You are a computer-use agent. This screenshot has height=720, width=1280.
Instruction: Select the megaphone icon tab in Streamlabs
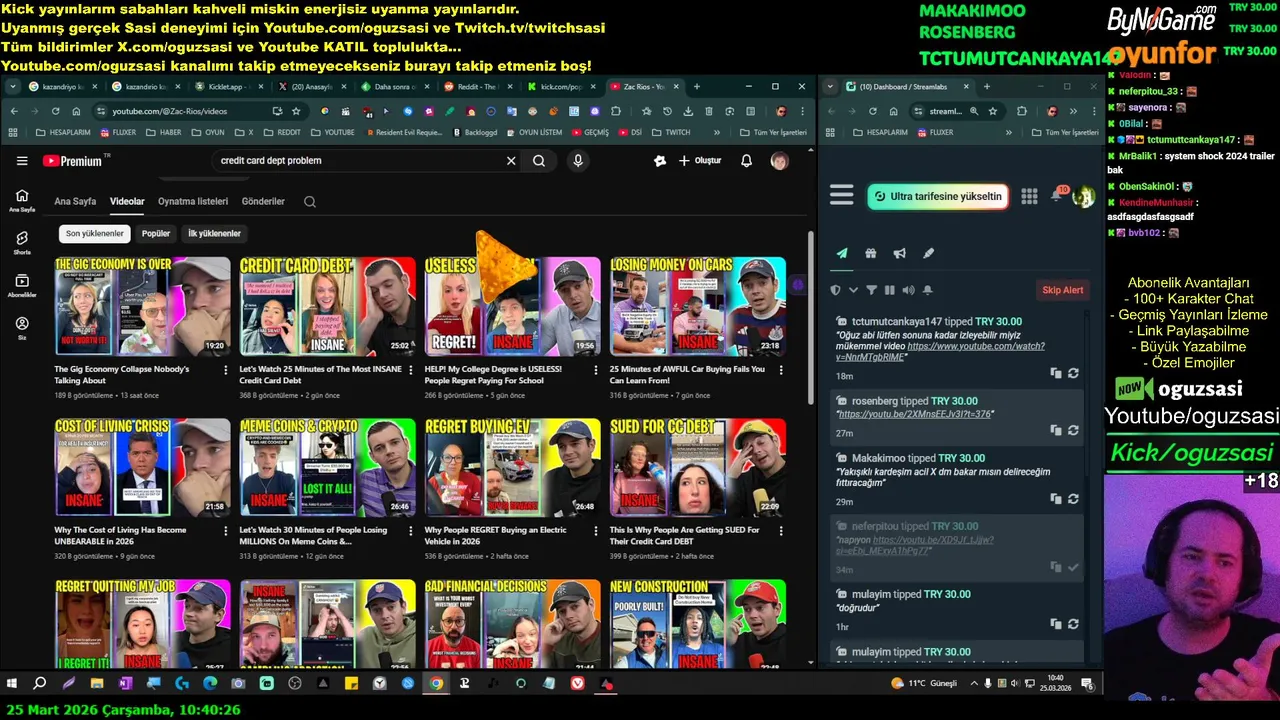(900, 253)
